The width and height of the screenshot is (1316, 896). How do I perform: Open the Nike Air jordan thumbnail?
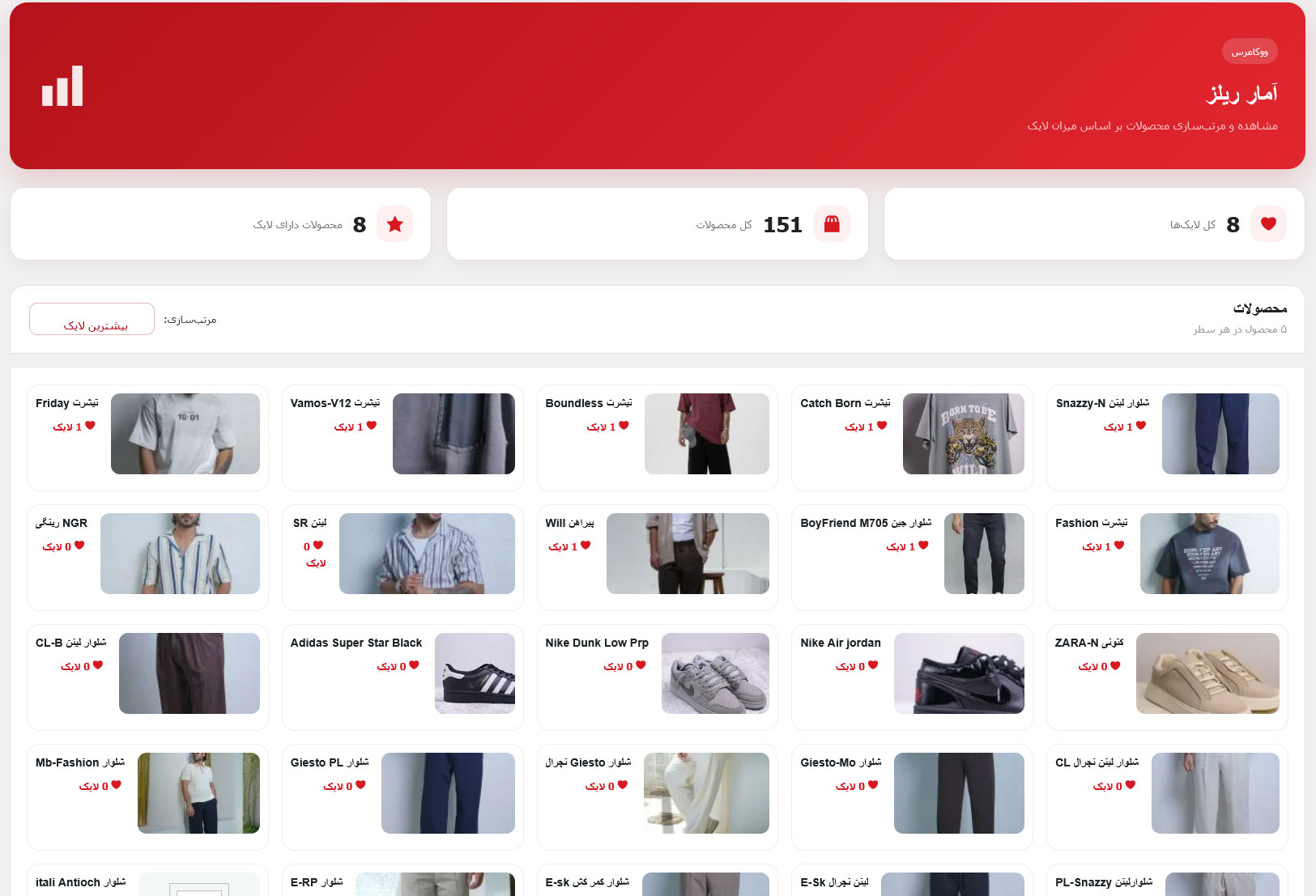point(959,673)
